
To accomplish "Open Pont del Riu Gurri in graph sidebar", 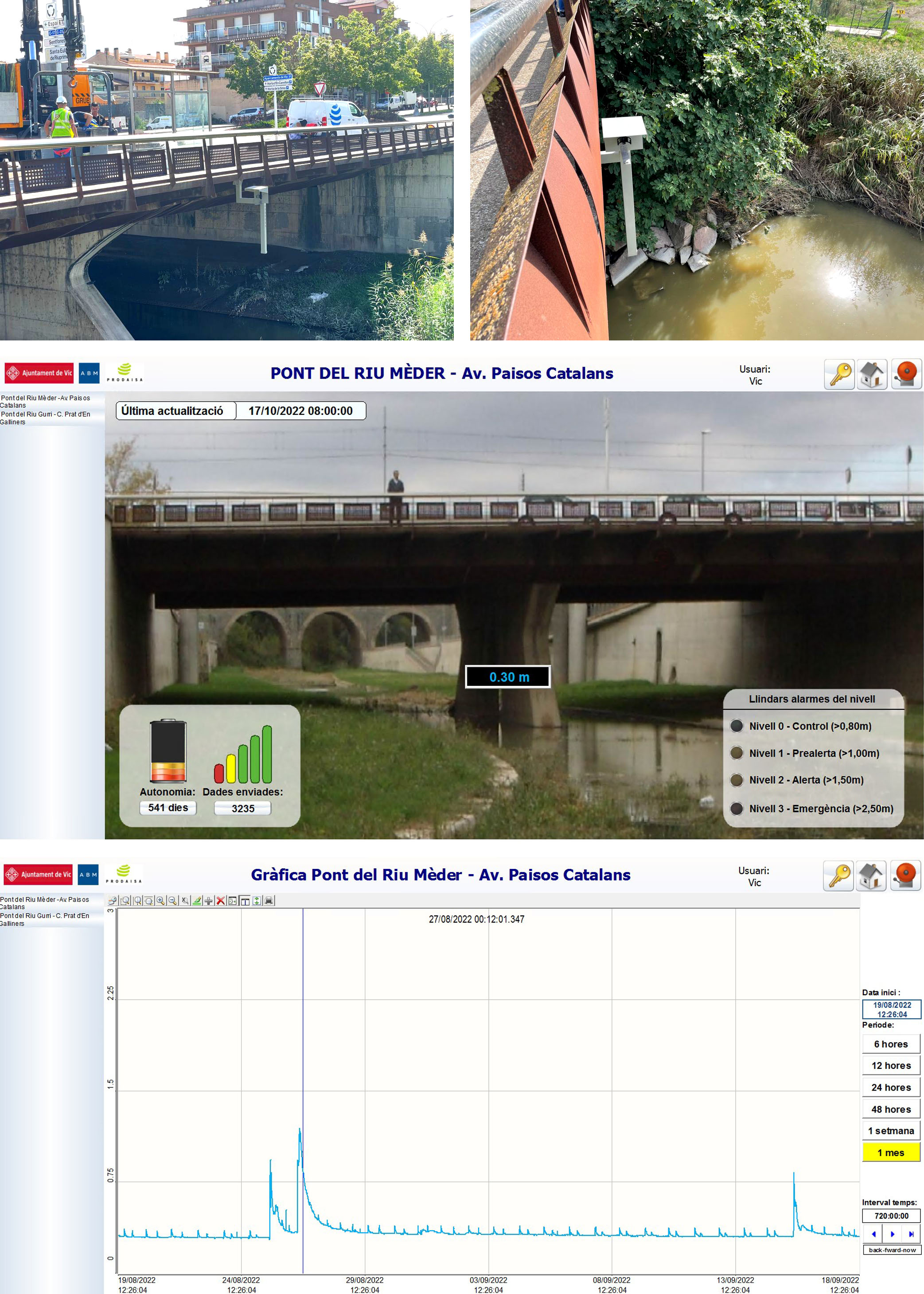I will pos(44,919).
